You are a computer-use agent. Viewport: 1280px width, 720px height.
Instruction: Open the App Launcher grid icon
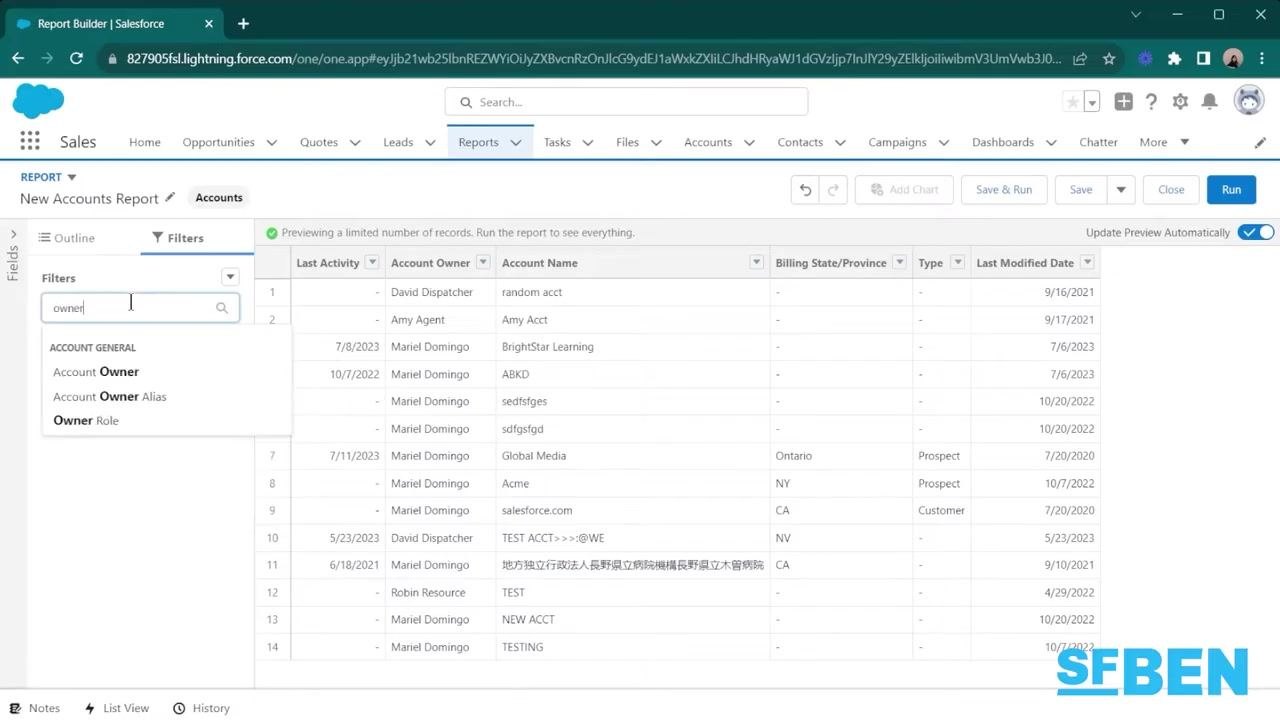pos(30,142)
